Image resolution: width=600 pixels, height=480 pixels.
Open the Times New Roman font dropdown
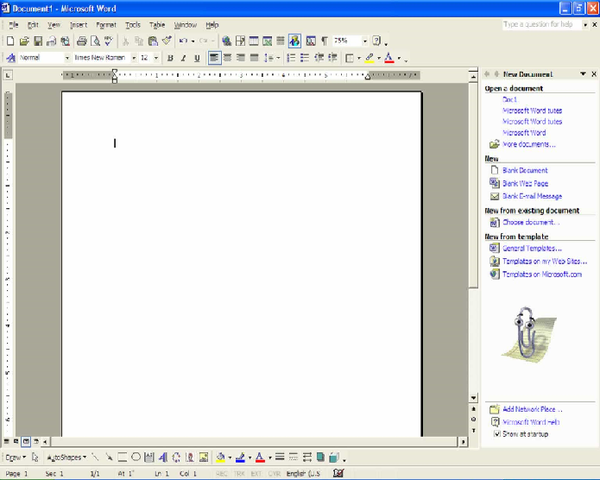coord(134,58)
